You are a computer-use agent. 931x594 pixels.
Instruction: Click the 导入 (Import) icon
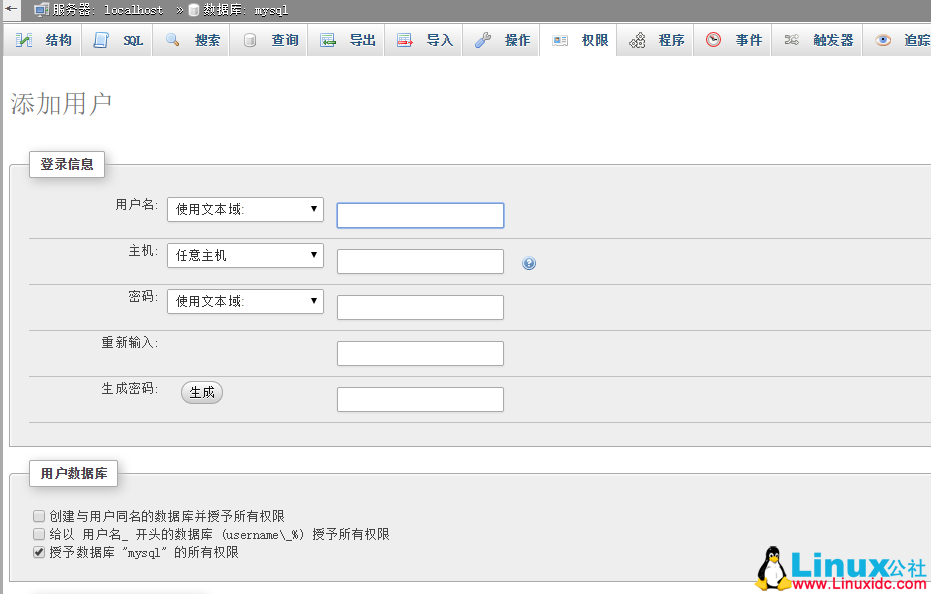pos(405,41)
